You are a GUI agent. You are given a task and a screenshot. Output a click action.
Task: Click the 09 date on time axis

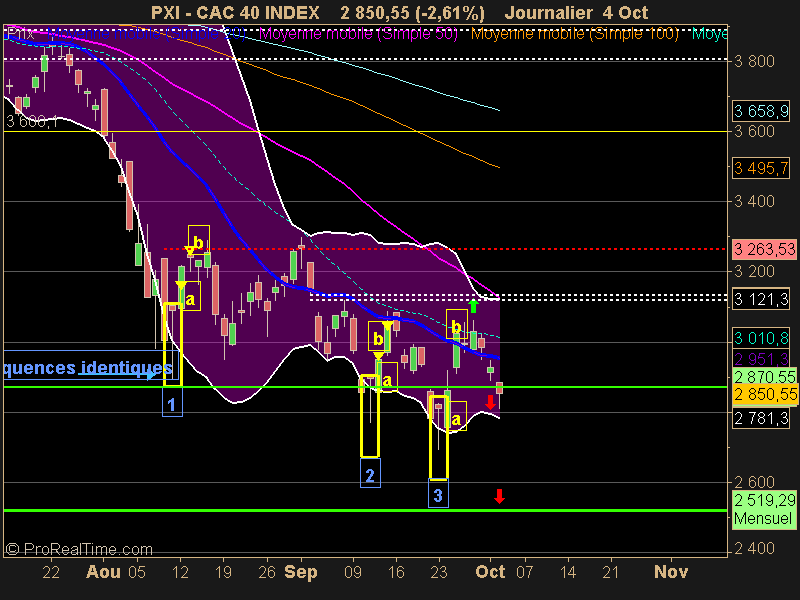[353, 572]
